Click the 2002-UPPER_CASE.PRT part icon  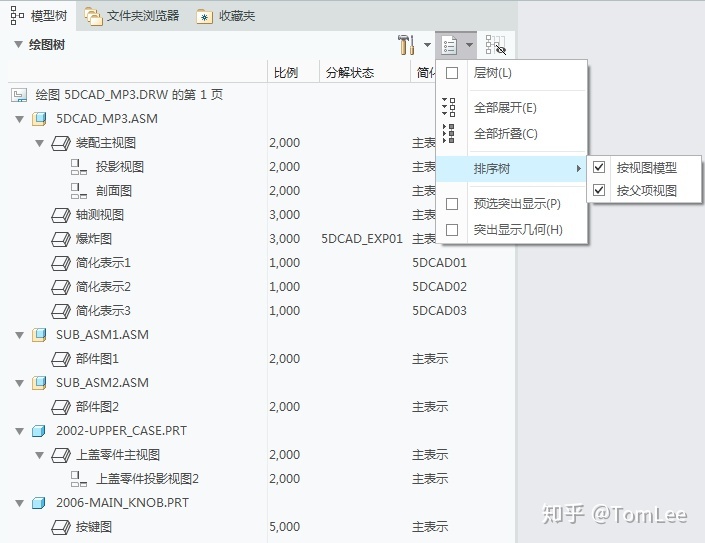(39, 431)
